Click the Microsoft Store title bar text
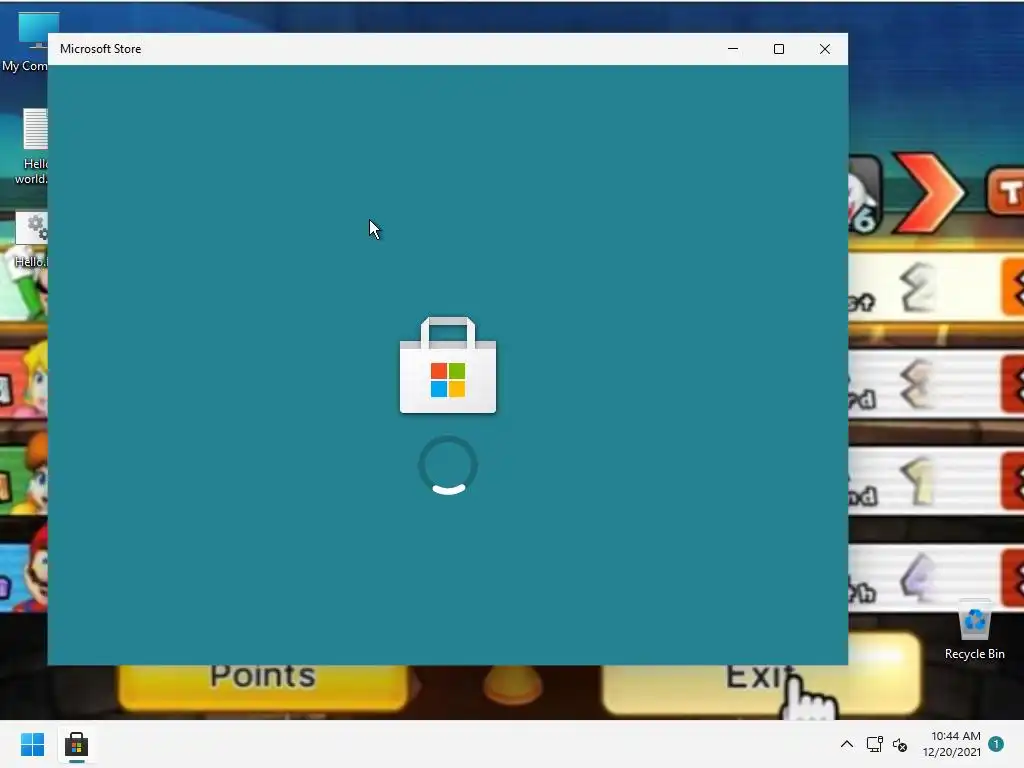The width and height of the screenshot is (1024, 768). point(101,49)
